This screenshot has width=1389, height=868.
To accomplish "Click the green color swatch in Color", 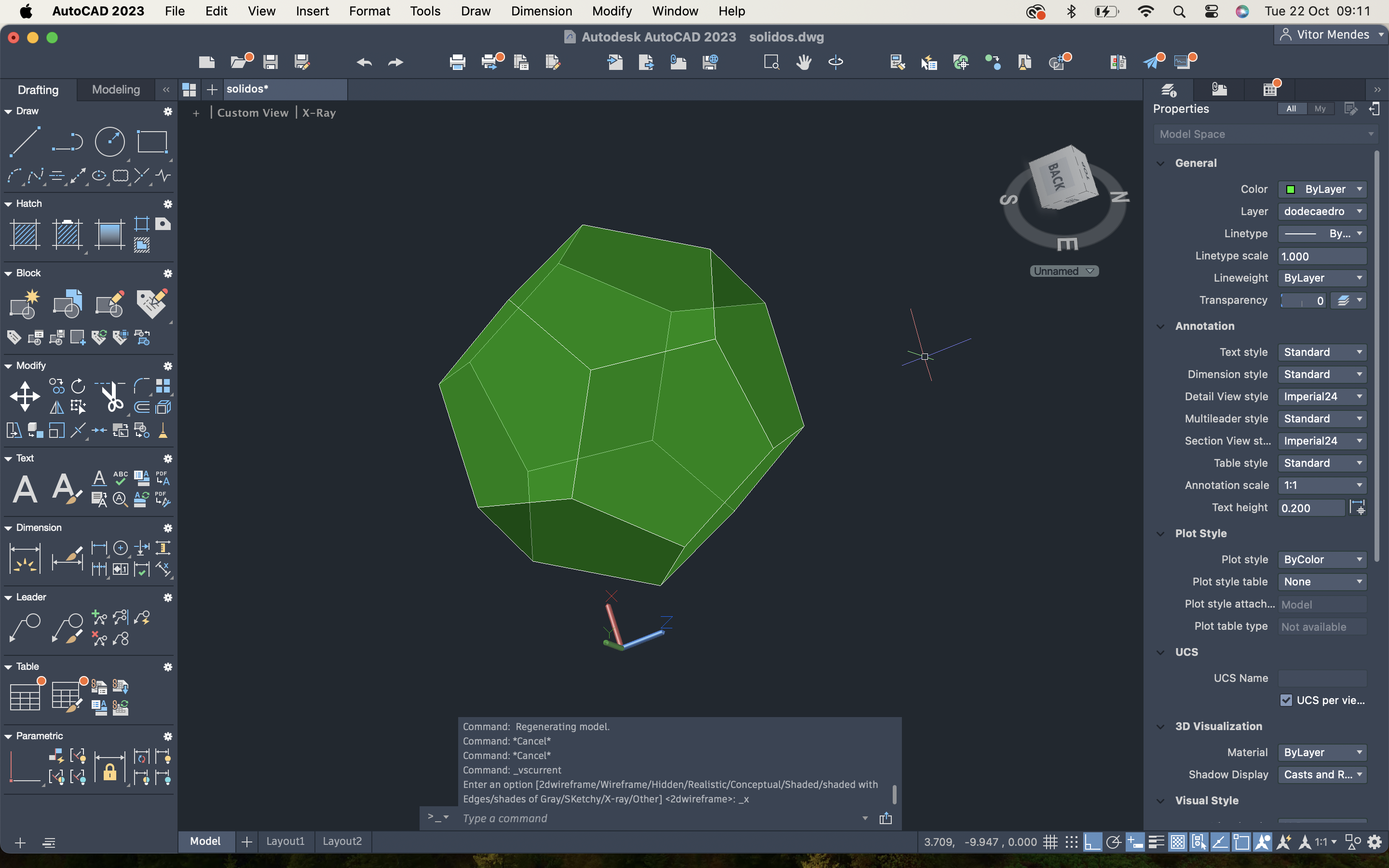I will coord(1290,189).
